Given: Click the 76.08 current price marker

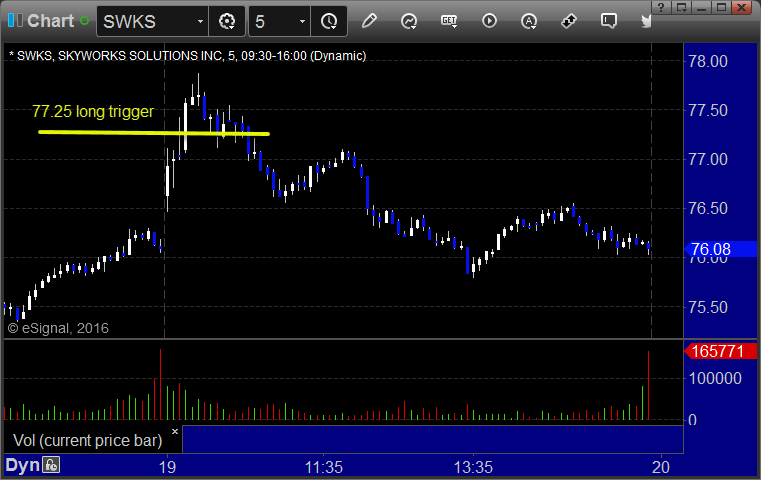Looking at the screenshot, I should [720, 249].
